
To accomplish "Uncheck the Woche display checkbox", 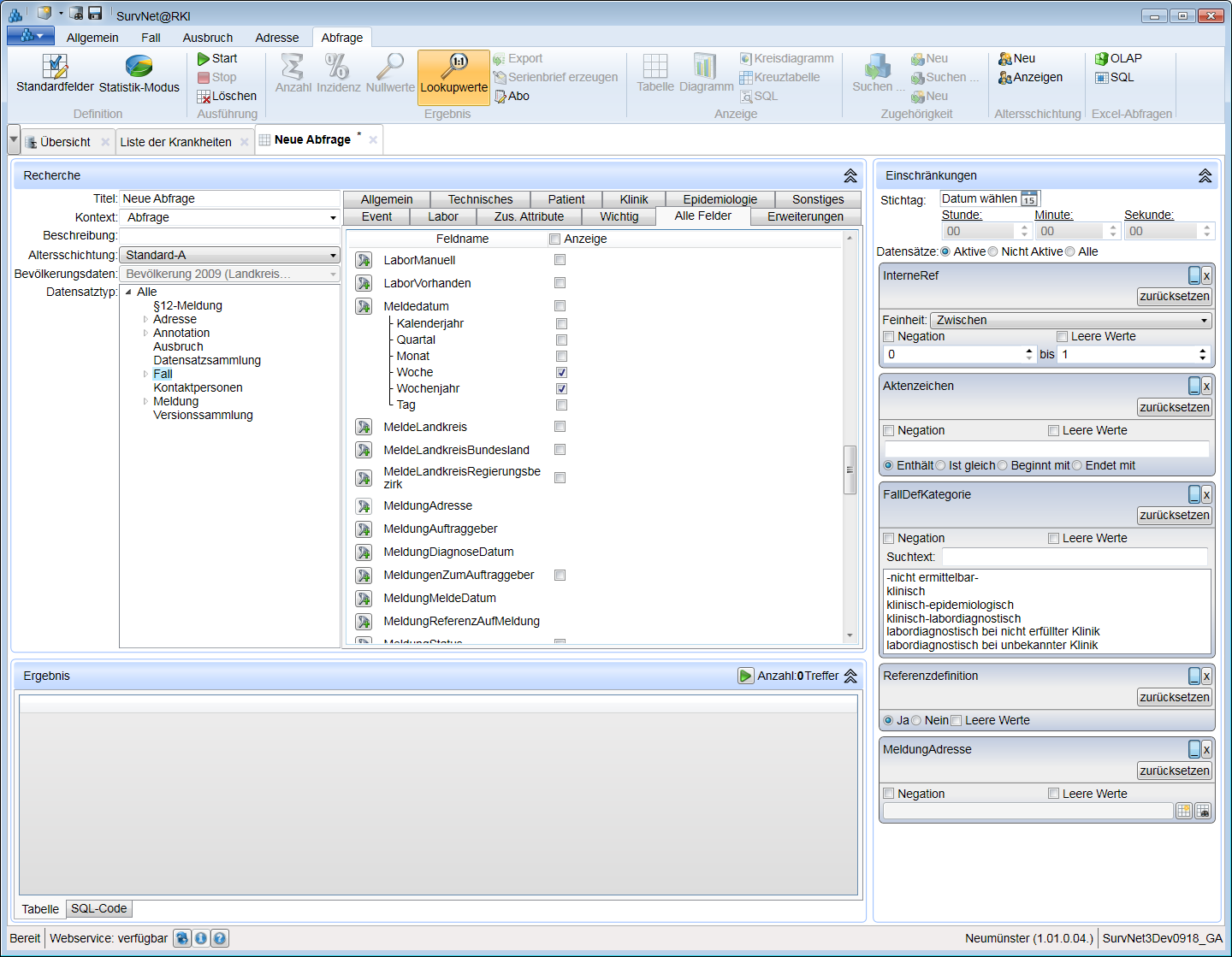I will pyautogui.click(x=561, y=373).
